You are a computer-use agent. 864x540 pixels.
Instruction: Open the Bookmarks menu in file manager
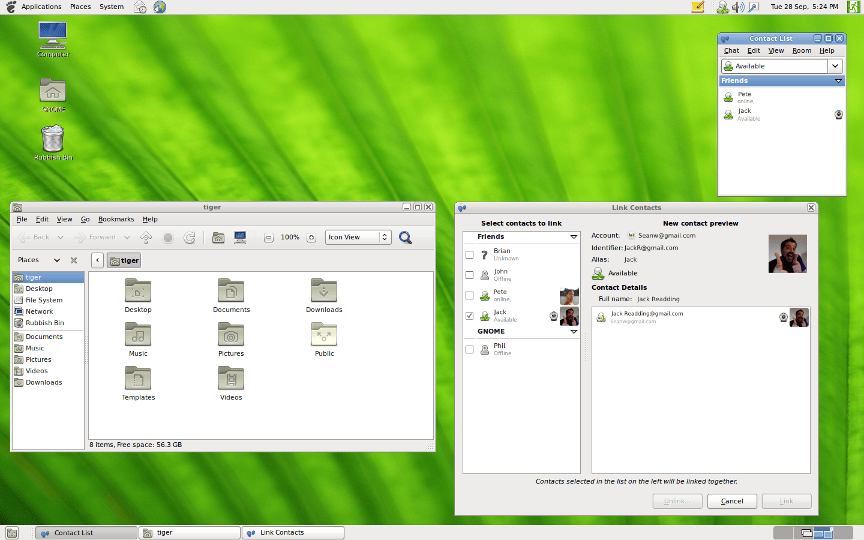tap(115, 219)
